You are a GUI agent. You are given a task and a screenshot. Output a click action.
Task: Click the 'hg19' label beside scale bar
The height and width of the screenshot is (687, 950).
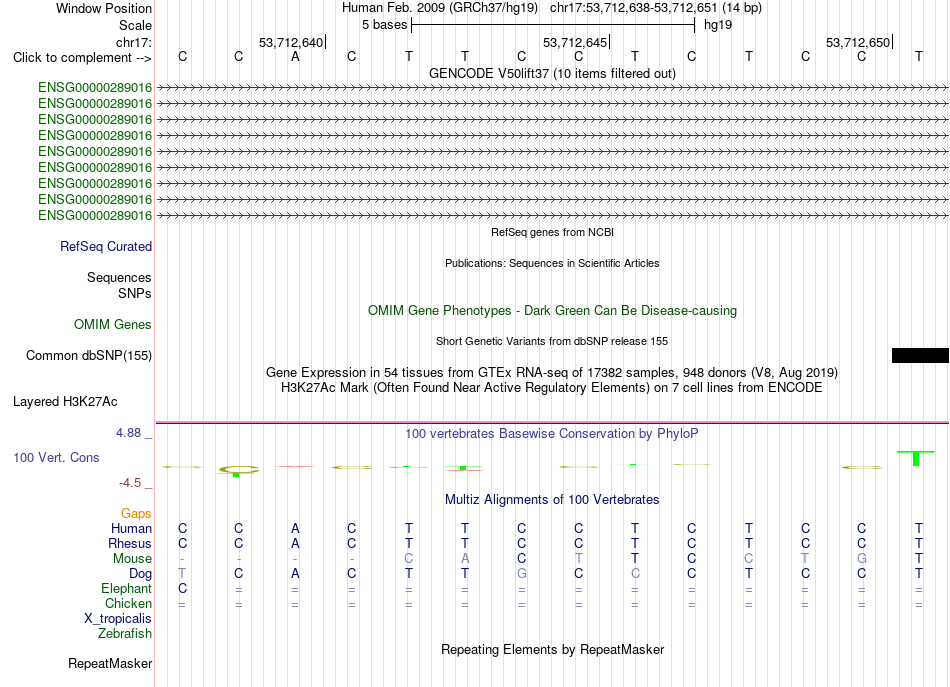[x=718, y=25]
